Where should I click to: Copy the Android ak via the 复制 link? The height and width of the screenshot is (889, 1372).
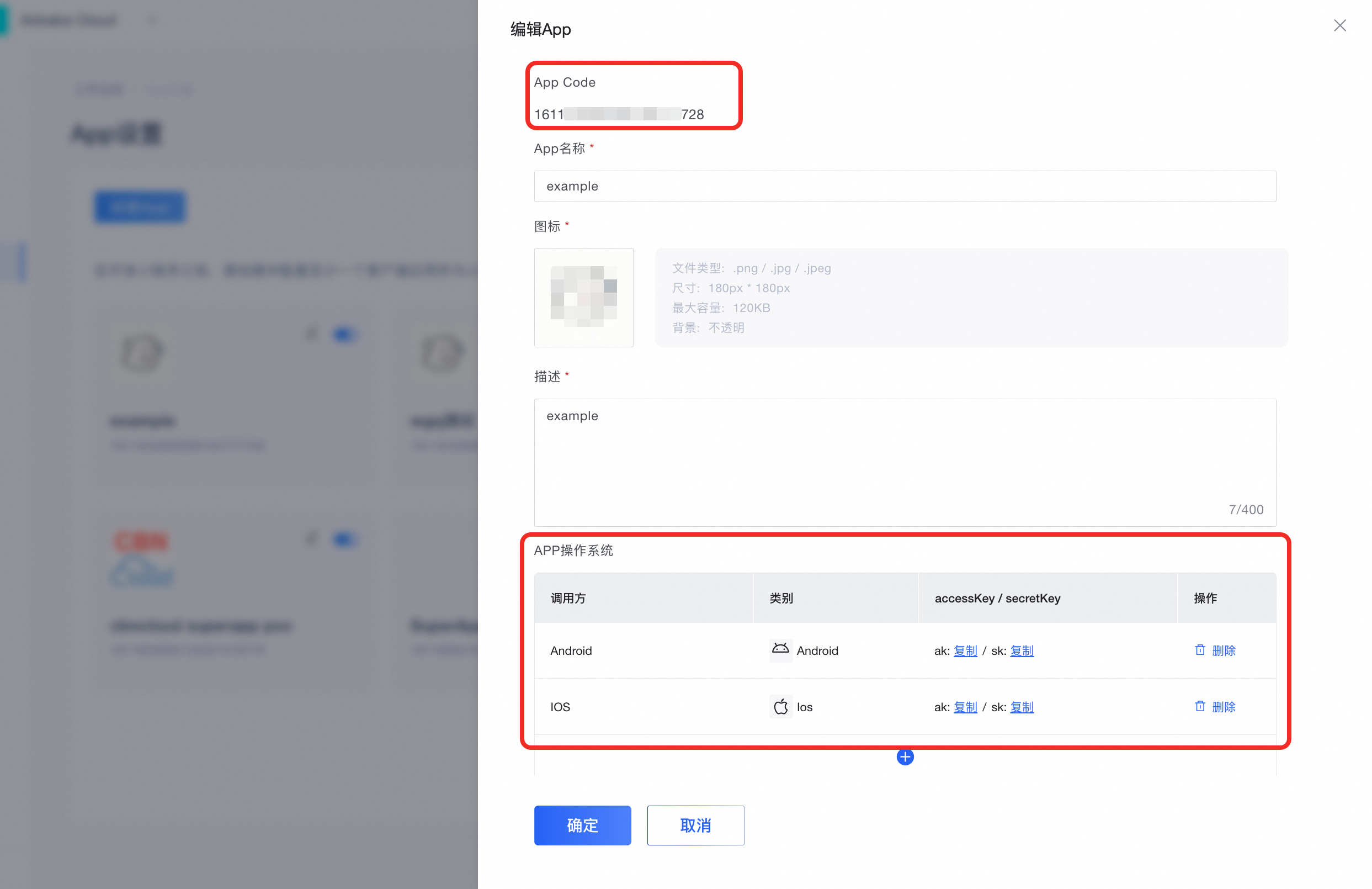[x=965, y=651]
